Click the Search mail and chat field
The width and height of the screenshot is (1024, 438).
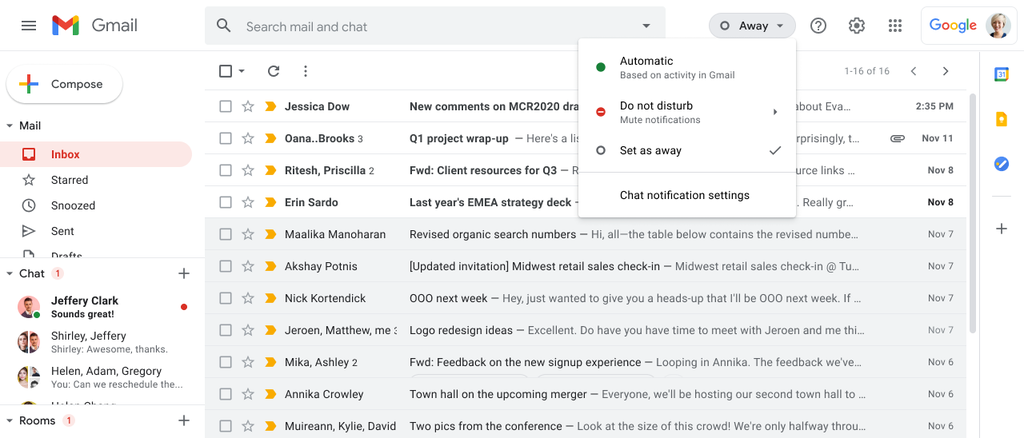[435, 26]
